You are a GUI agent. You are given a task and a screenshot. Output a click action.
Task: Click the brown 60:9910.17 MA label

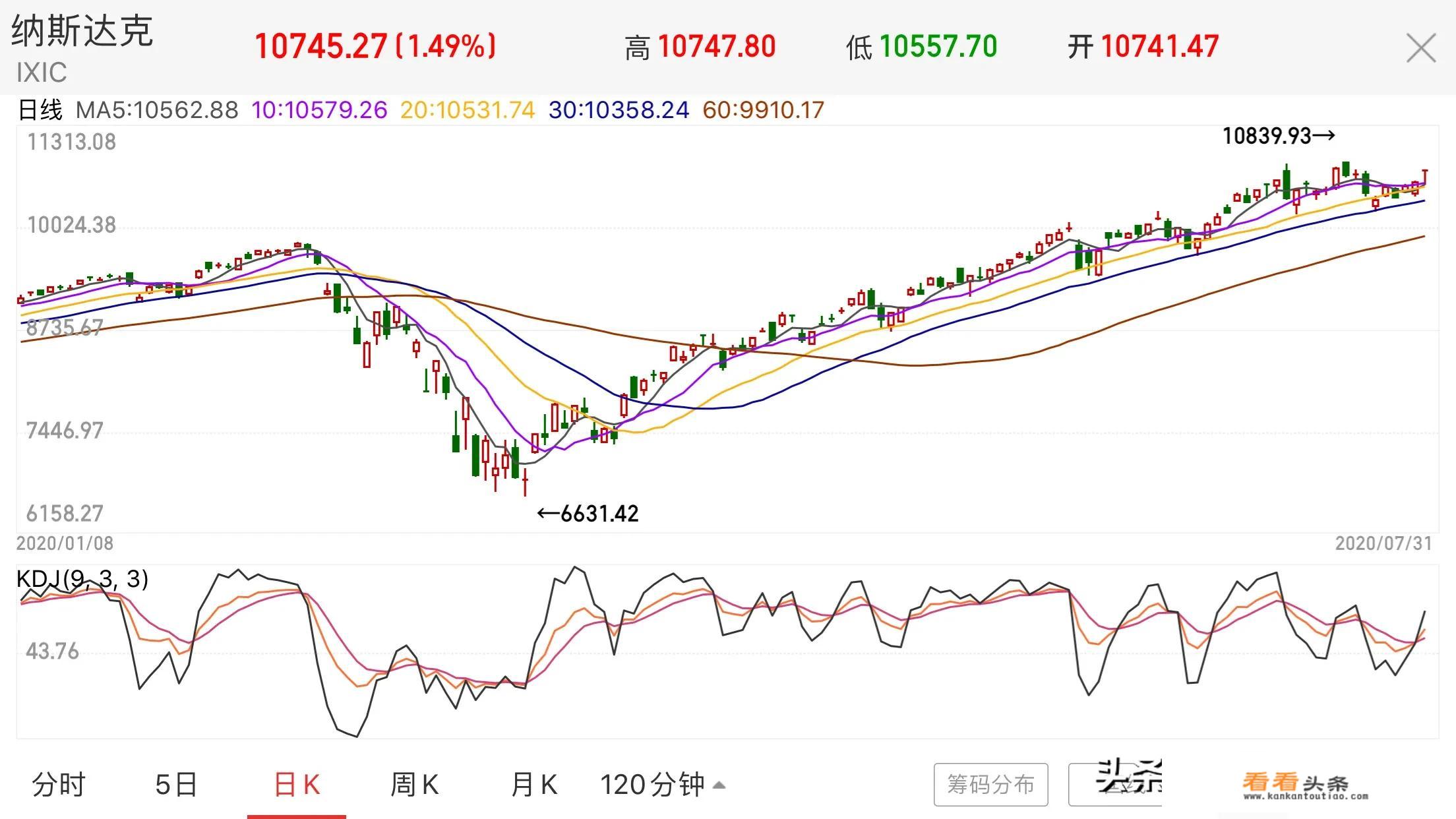(x=764, y=109)
